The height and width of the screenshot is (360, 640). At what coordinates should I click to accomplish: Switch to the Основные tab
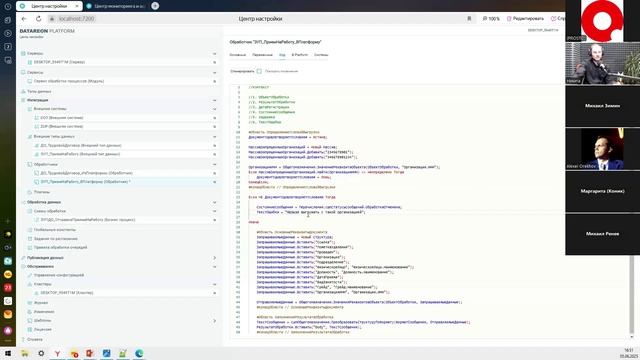coord(238,55)
